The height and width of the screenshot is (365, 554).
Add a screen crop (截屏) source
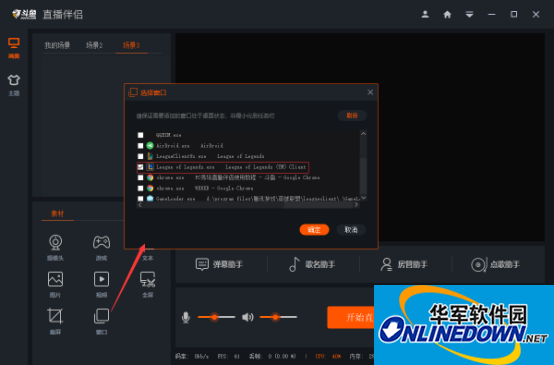(x=55, y=321)
